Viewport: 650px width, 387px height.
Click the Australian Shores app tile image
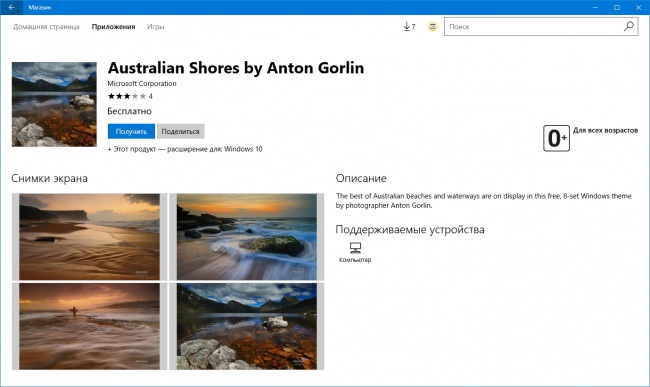54,104
